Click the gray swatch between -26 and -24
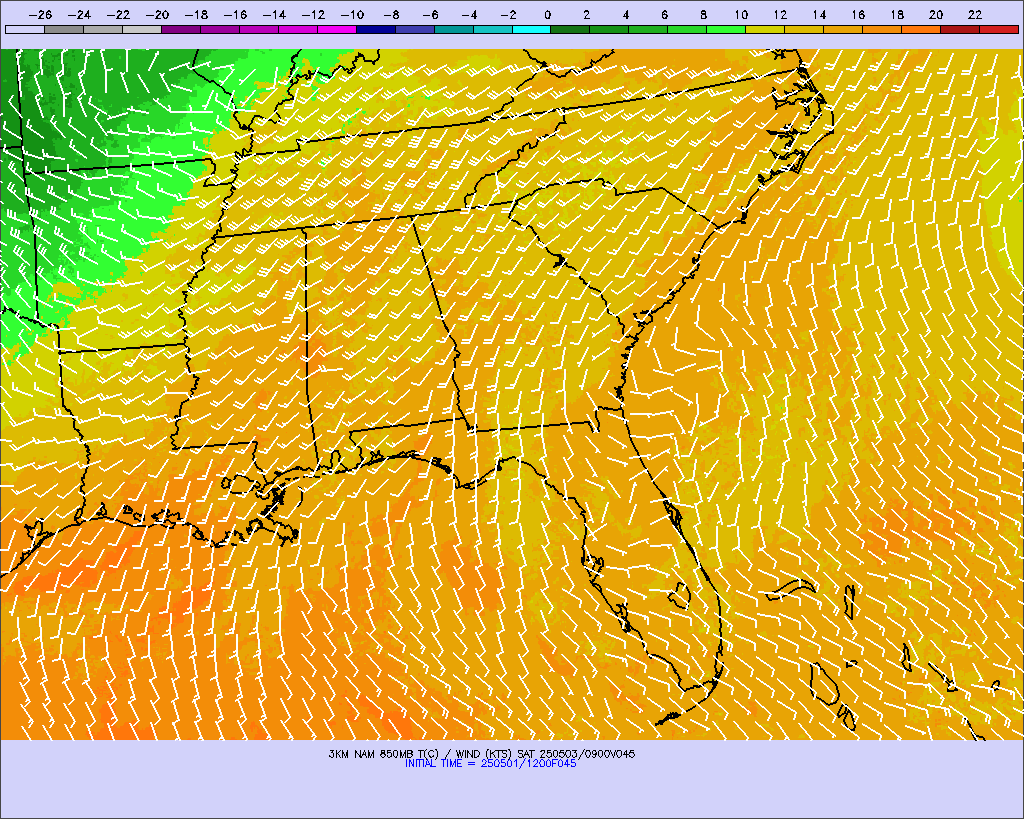 [x=64, y=29]
